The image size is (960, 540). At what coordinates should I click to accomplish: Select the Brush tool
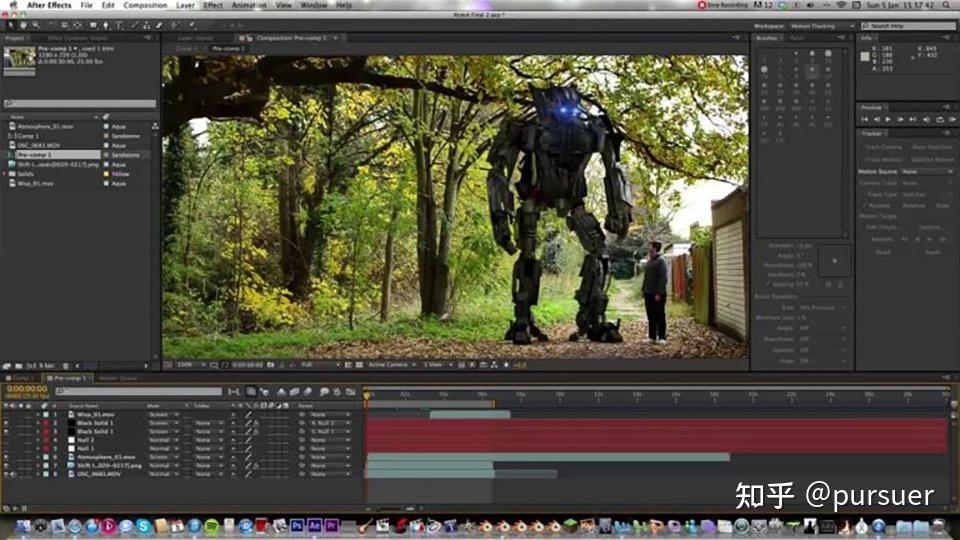coord(135,25)
